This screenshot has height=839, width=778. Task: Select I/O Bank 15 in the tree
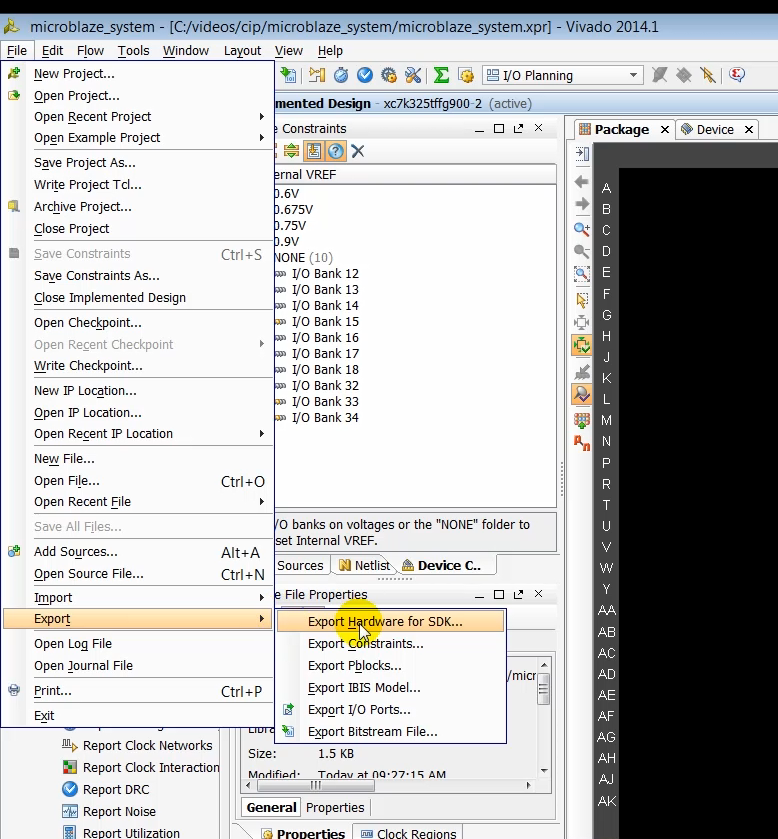[325, 322]
